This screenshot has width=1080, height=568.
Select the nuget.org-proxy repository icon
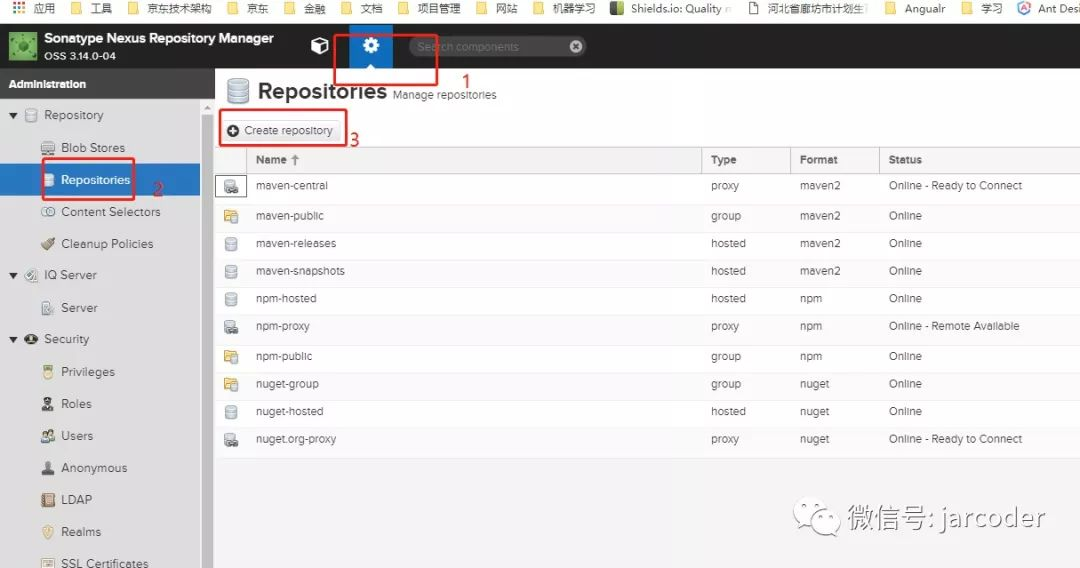pyautogui.click(x=231, y=439)
